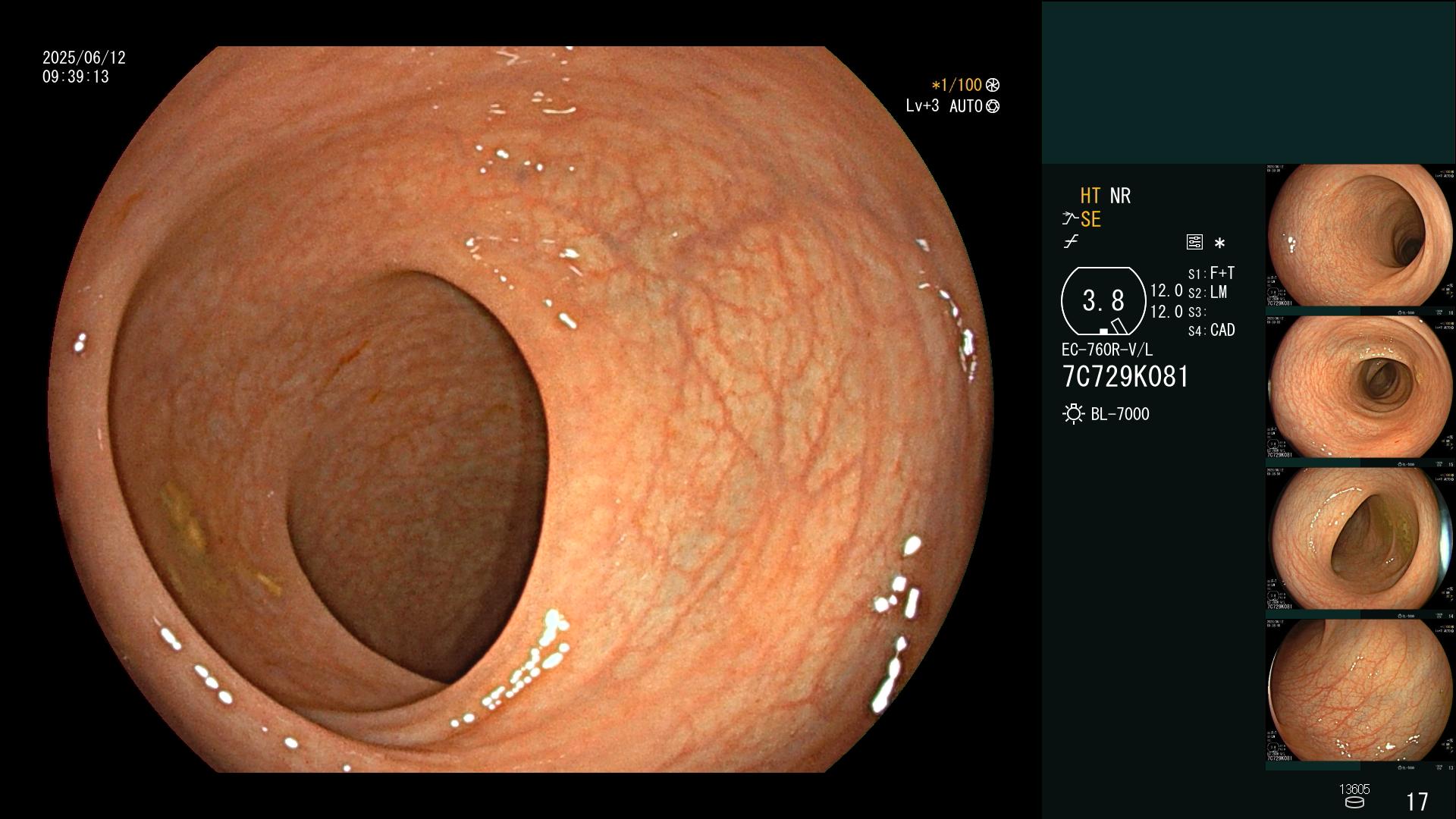Click the time 09:39:13 overlay
The image size is (1456, 819).
click(x=76, y=77)
